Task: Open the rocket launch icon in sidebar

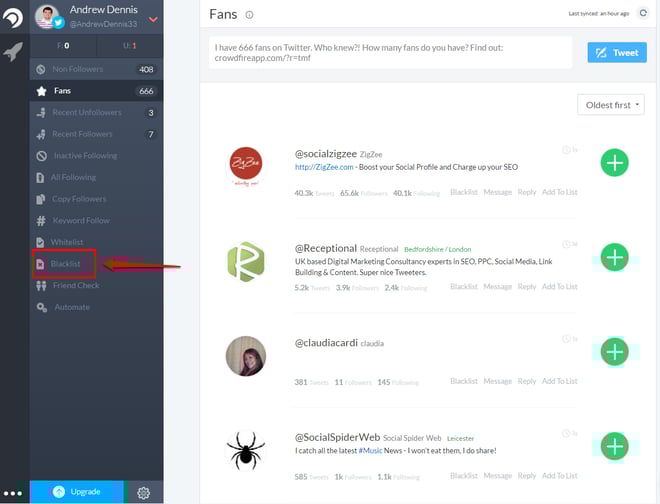Action: point(13,52)
